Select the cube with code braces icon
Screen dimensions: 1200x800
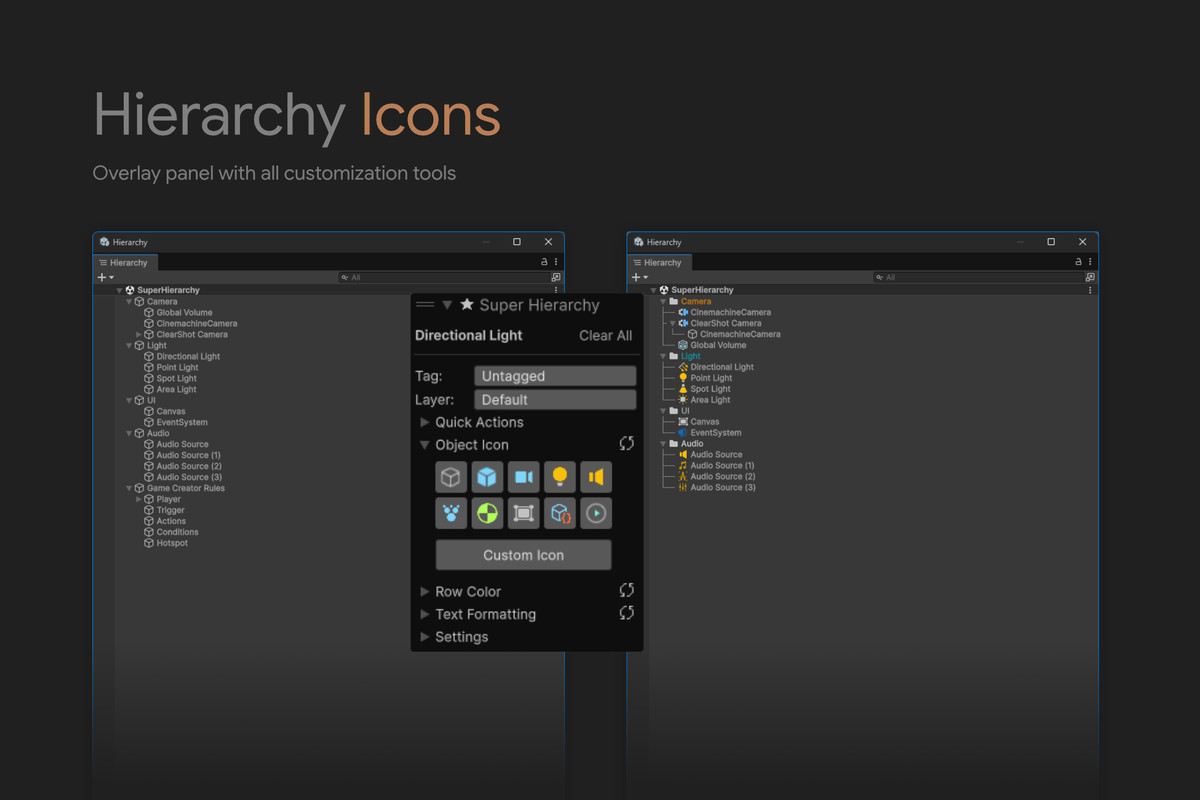559,513
